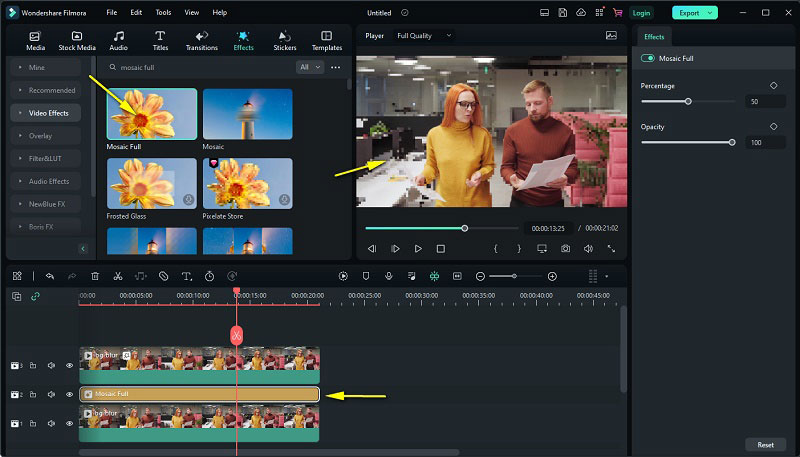Screen dimensions: 800x457
Task: Open the Stock Media tab
Action: (77, 41)
